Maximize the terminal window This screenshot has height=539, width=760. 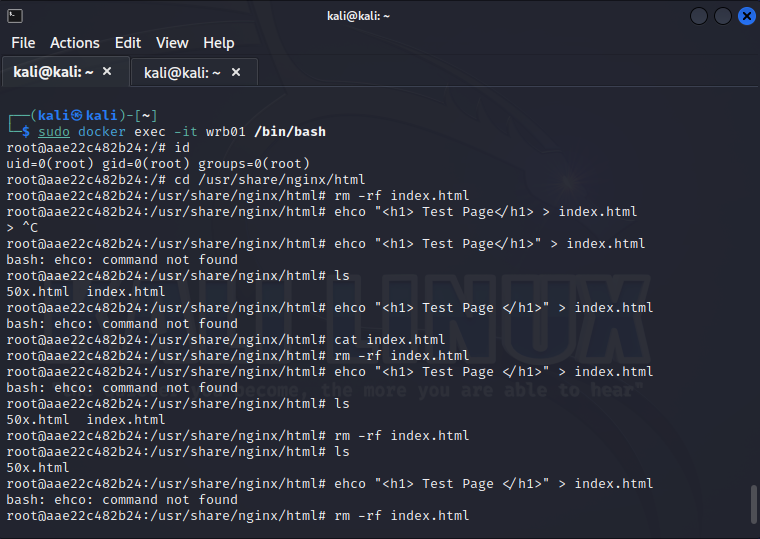click(x=723, y=16)
